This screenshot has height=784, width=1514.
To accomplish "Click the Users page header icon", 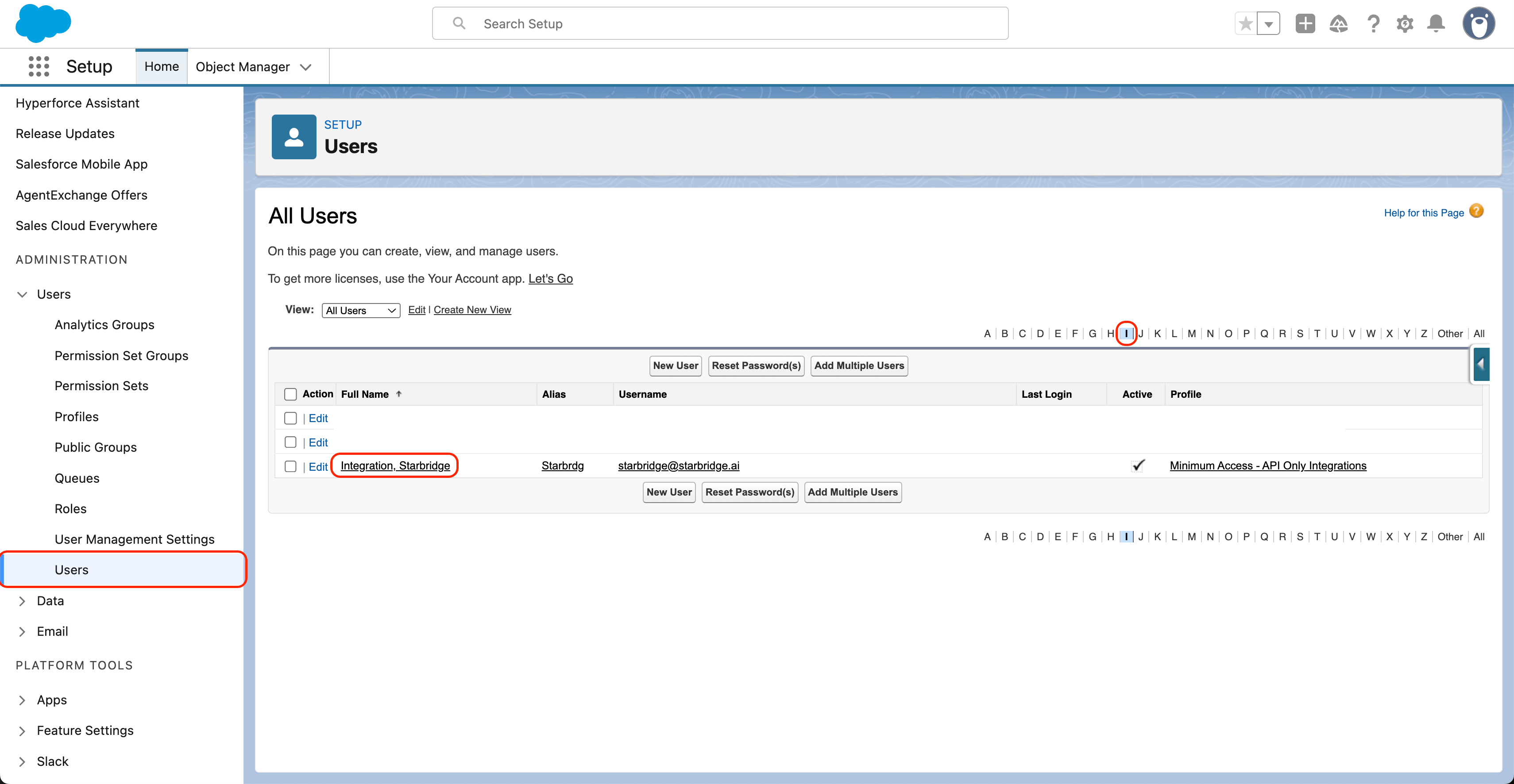I will [x=294, y=137].
